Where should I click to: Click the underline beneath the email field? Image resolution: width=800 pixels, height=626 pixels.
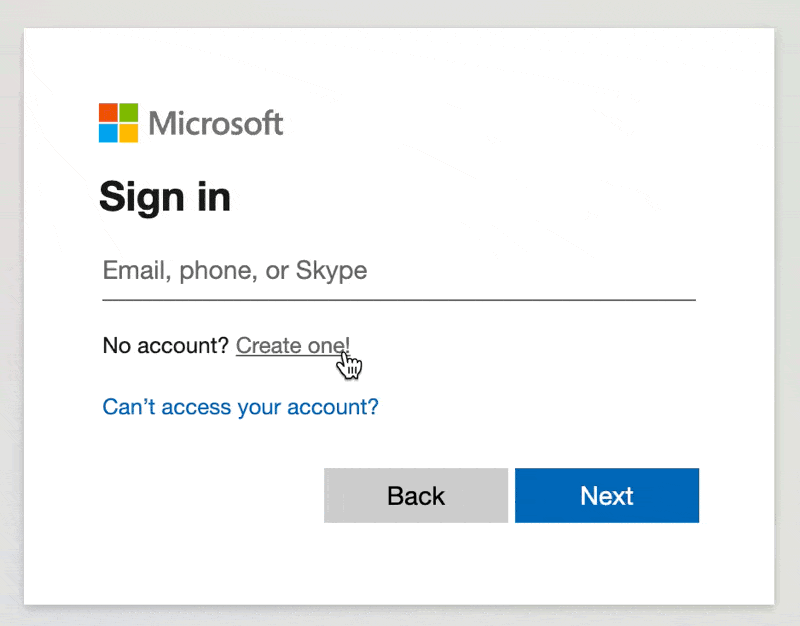(399, 300)
